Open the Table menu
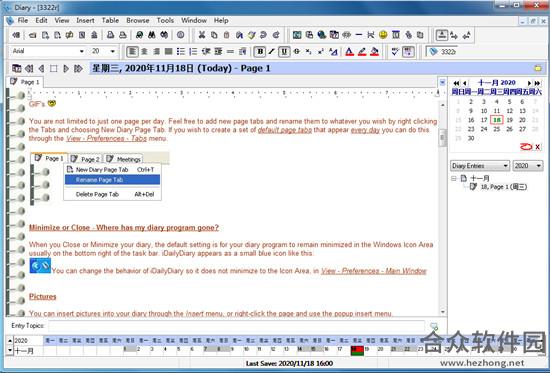 click(x=110, y=20)
